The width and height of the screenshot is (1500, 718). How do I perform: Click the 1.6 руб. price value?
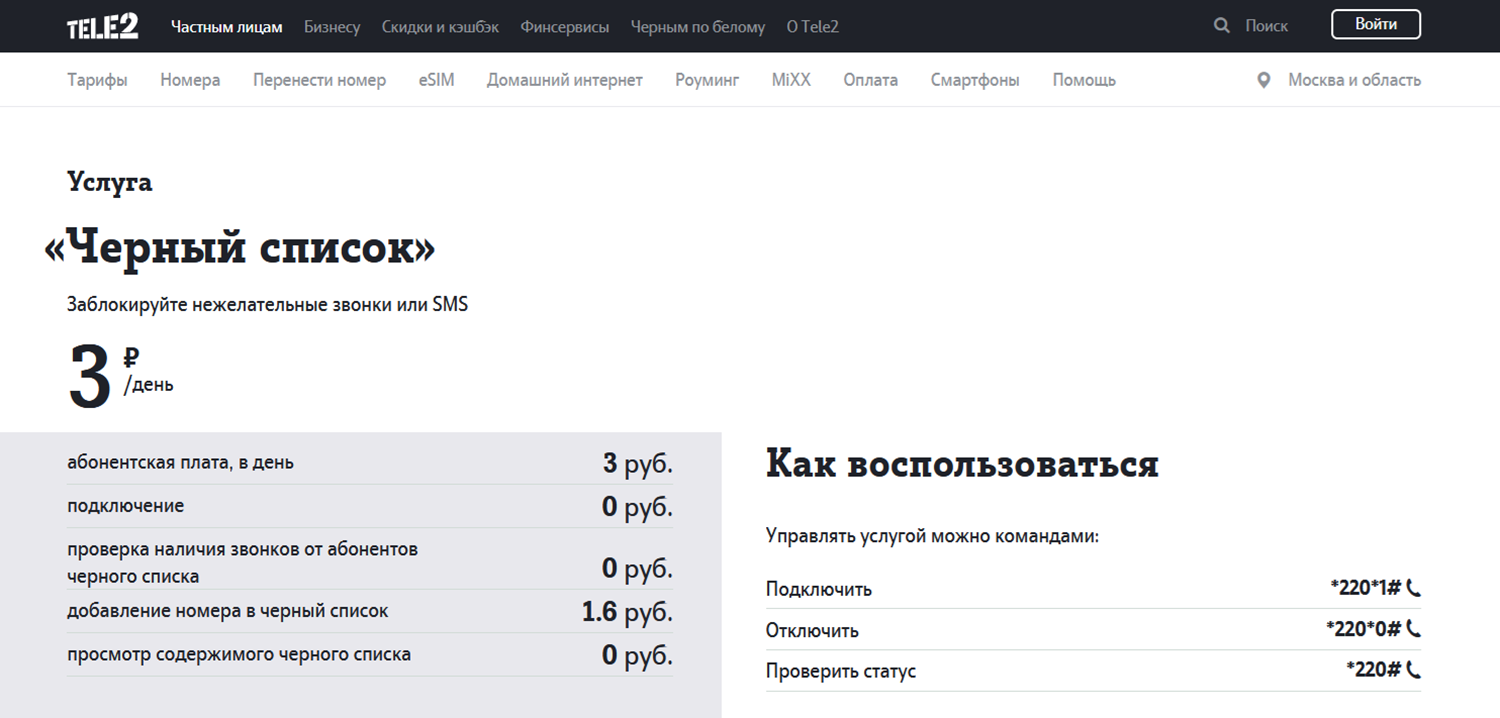pos(627,611)
